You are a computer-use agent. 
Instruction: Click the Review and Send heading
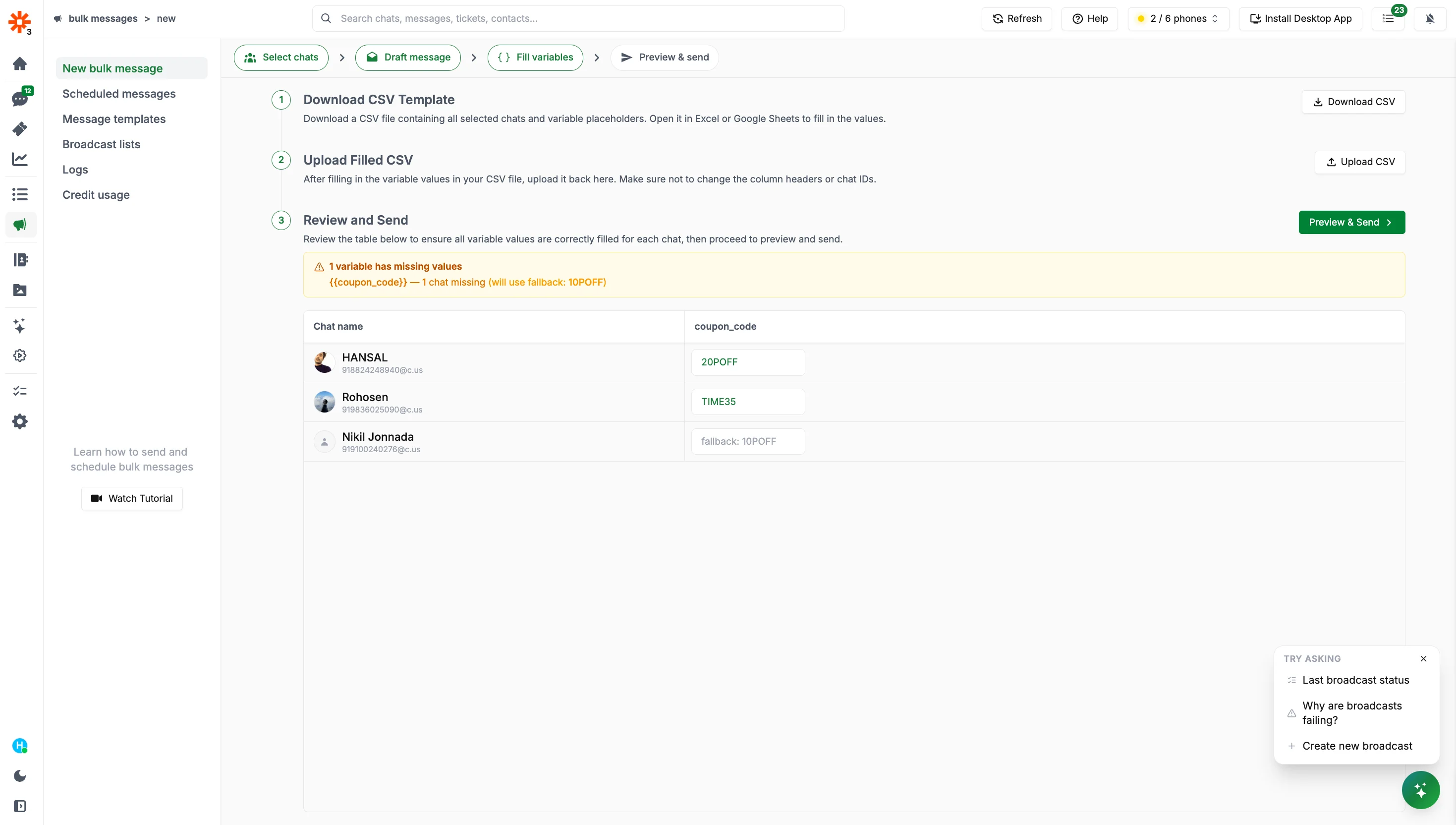[356, 221]
